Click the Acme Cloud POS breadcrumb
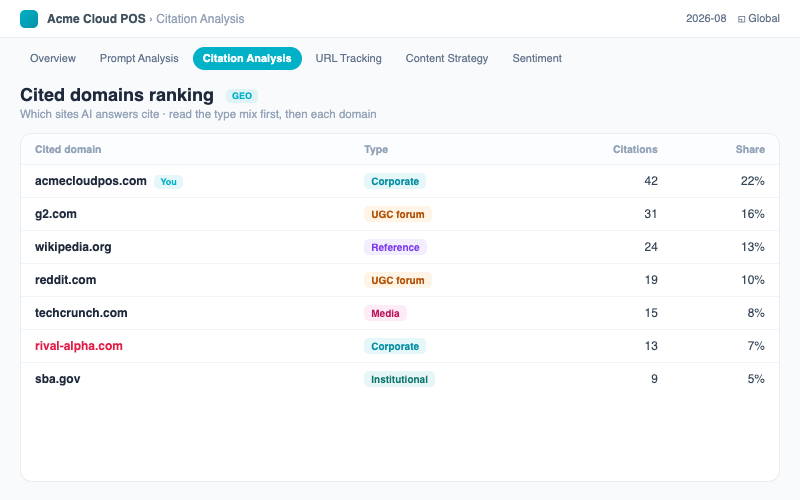Viewport: 800px width, 500px height. tap(96, 19)
